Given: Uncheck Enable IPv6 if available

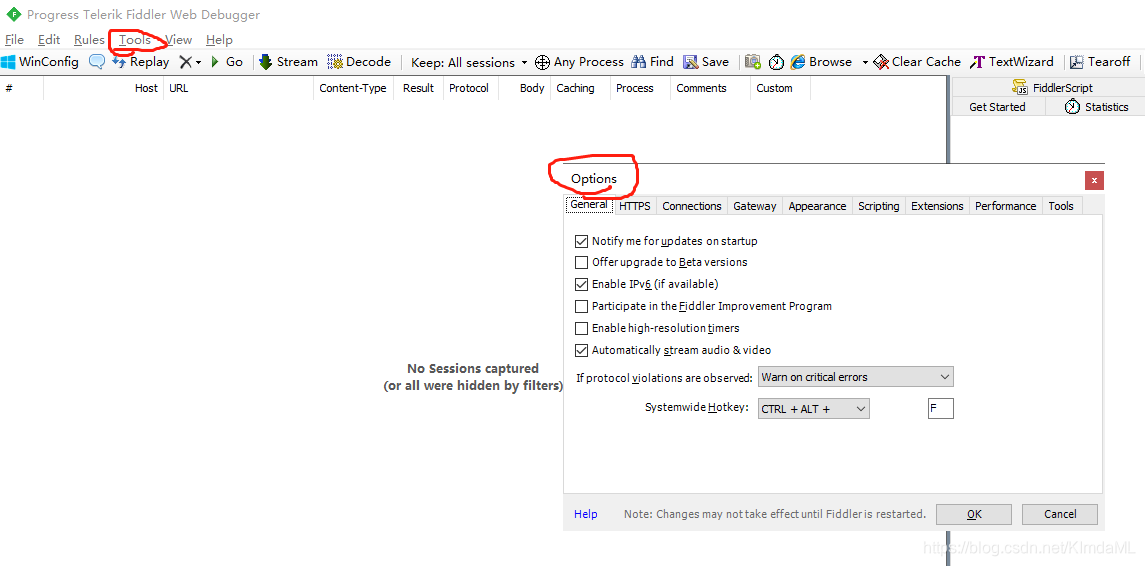Looking at the screenshot, I should click(581, 284).
